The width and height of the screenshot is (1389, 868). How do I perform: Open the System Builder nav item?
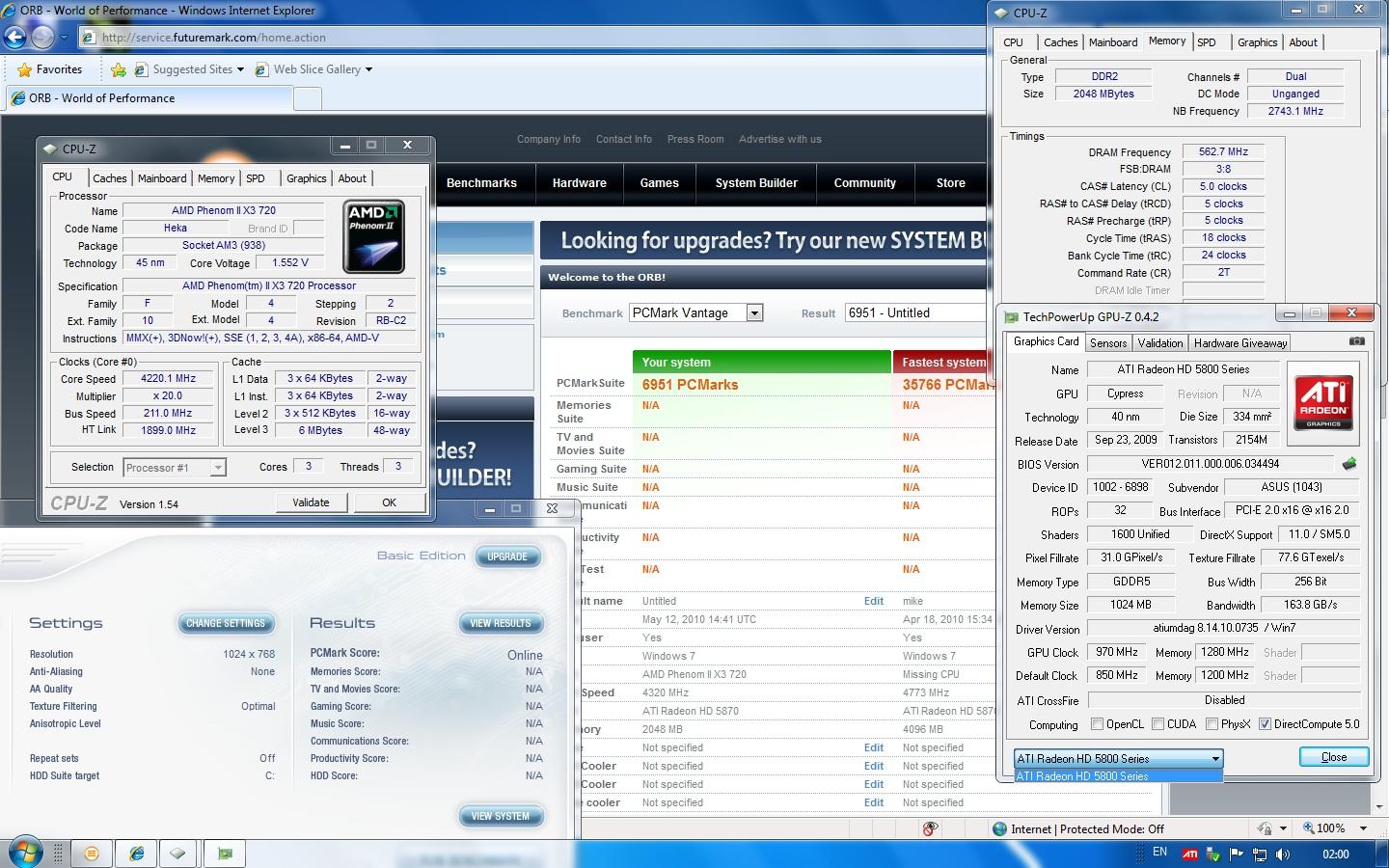pos(756,183)
